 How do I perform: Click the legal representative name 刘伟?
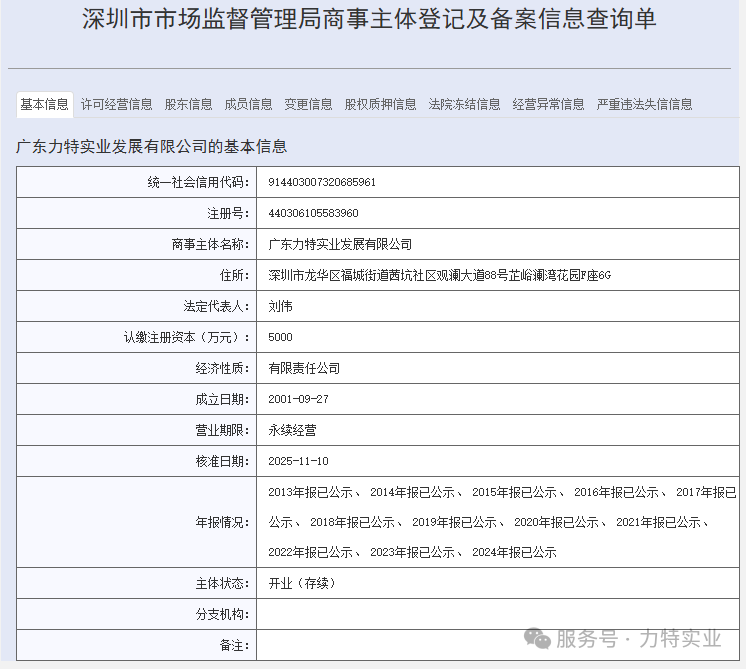pyautogui.click(x=281, y=306)
